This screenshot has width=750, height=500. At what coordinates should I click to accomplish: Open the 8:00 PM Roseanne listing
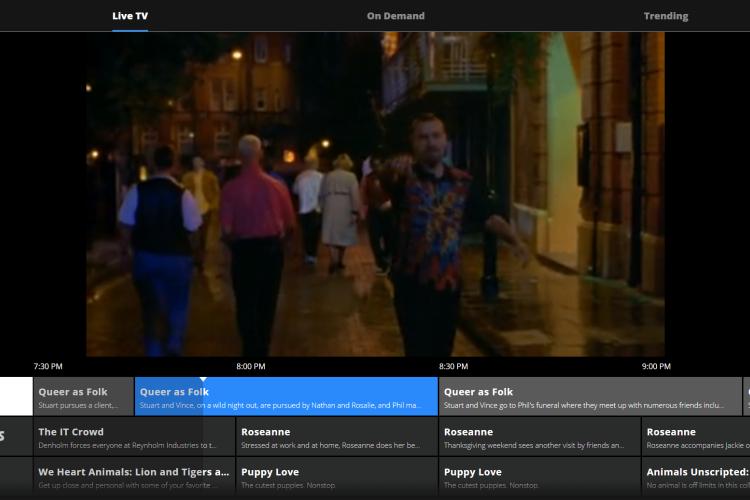(x=337, y=436)
